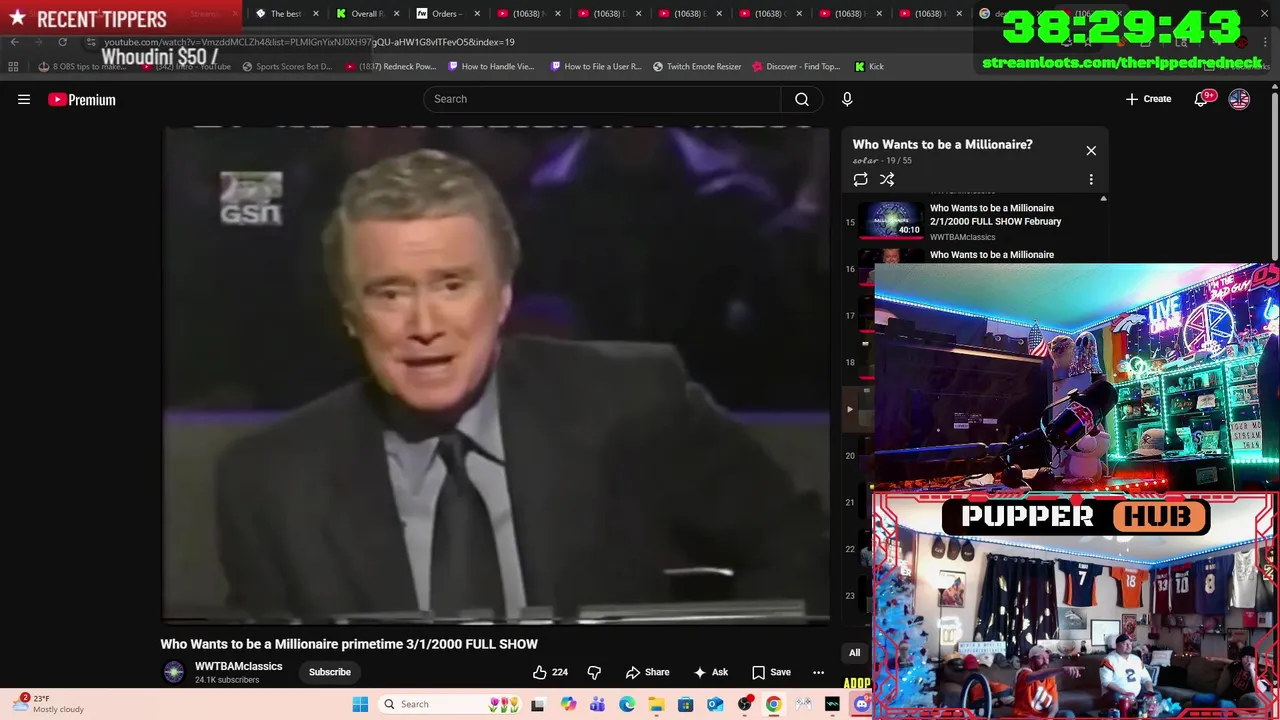Open Microsoft Store from taskbar

685,704
